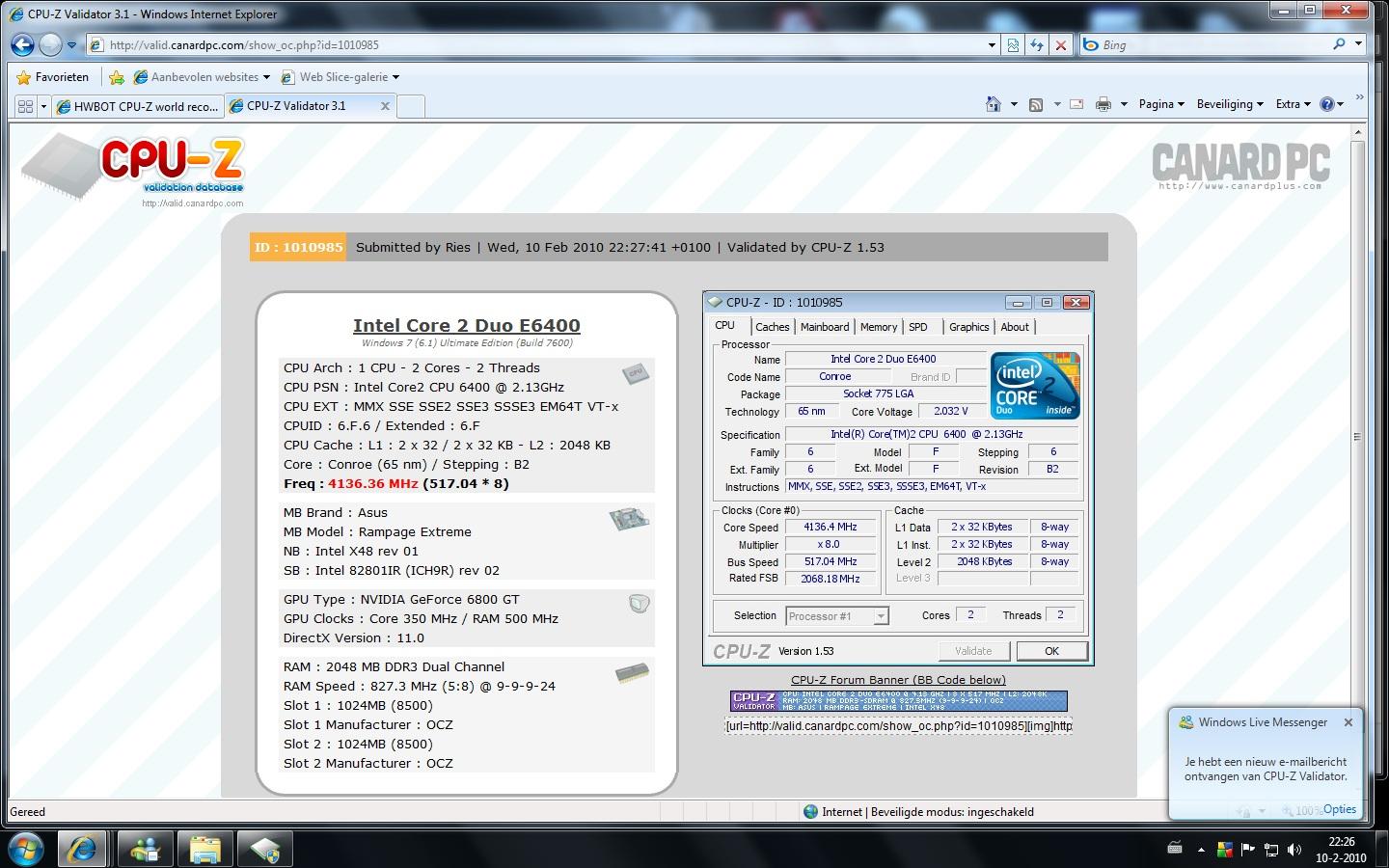Open the search provider dropdown arrow
The height and width of the screenshot is (868, 1389).
coord(1358,44)
